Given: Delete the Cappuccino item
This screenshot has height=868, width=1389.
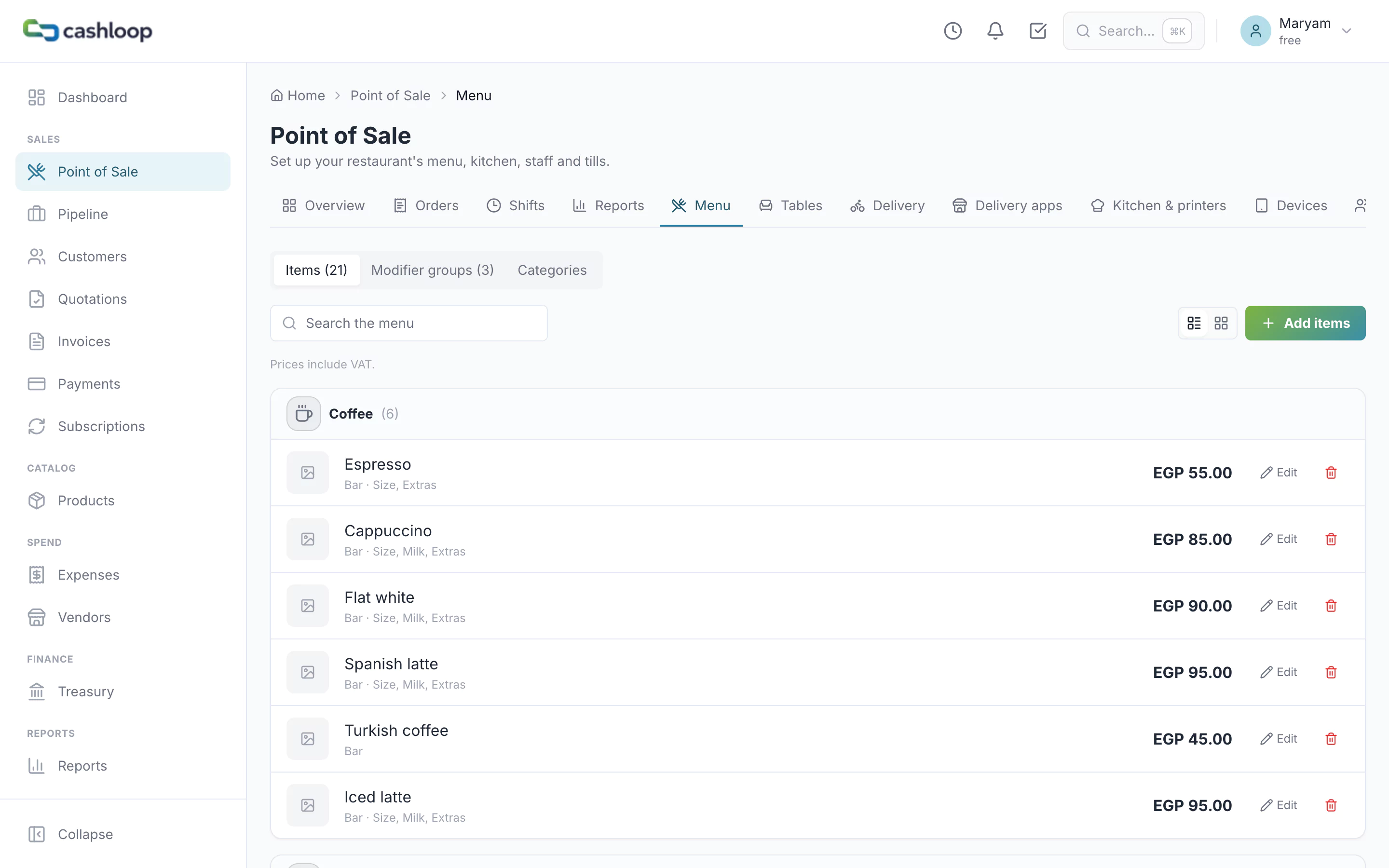Looking at the screenshot, I should point(1331,539).
